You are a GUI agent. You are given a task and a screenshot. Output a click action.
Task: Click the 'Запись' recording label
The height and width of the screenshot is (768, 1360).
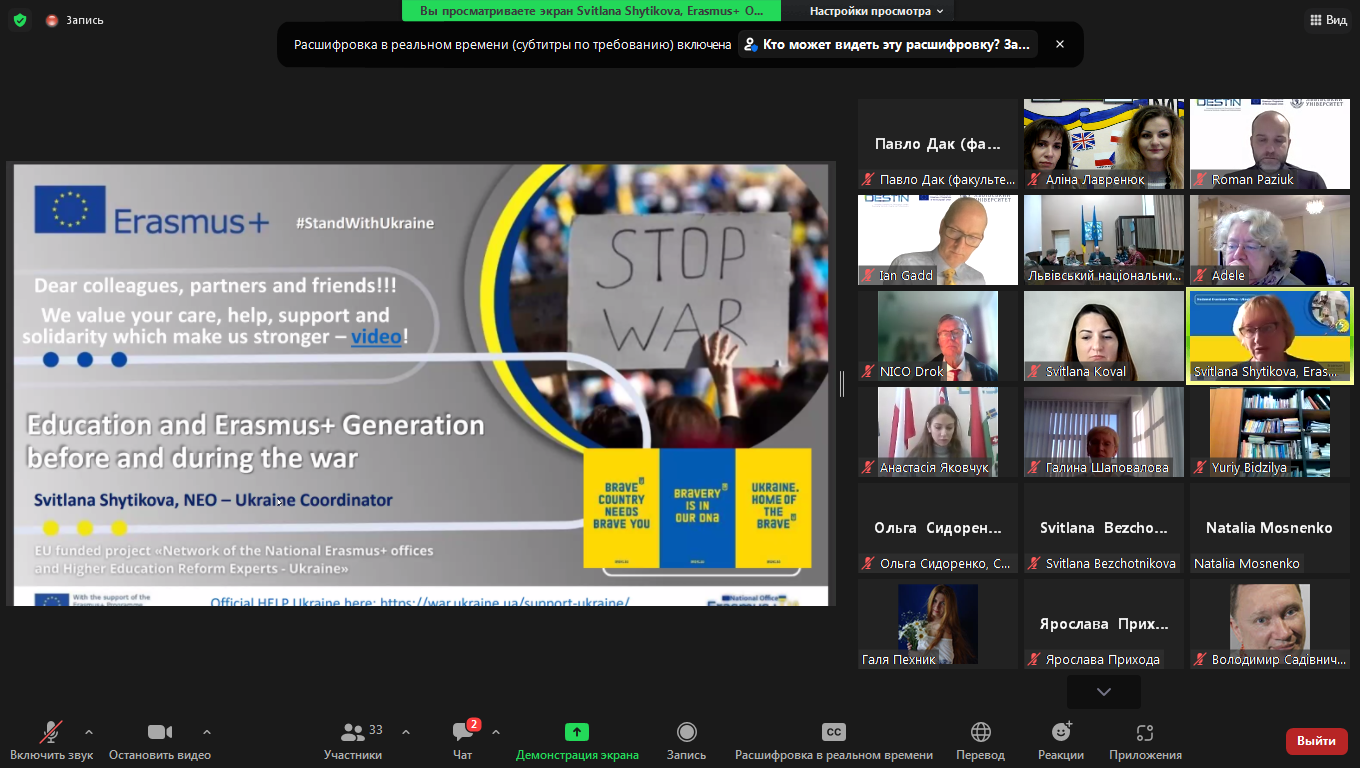click(x=84, y=20)
